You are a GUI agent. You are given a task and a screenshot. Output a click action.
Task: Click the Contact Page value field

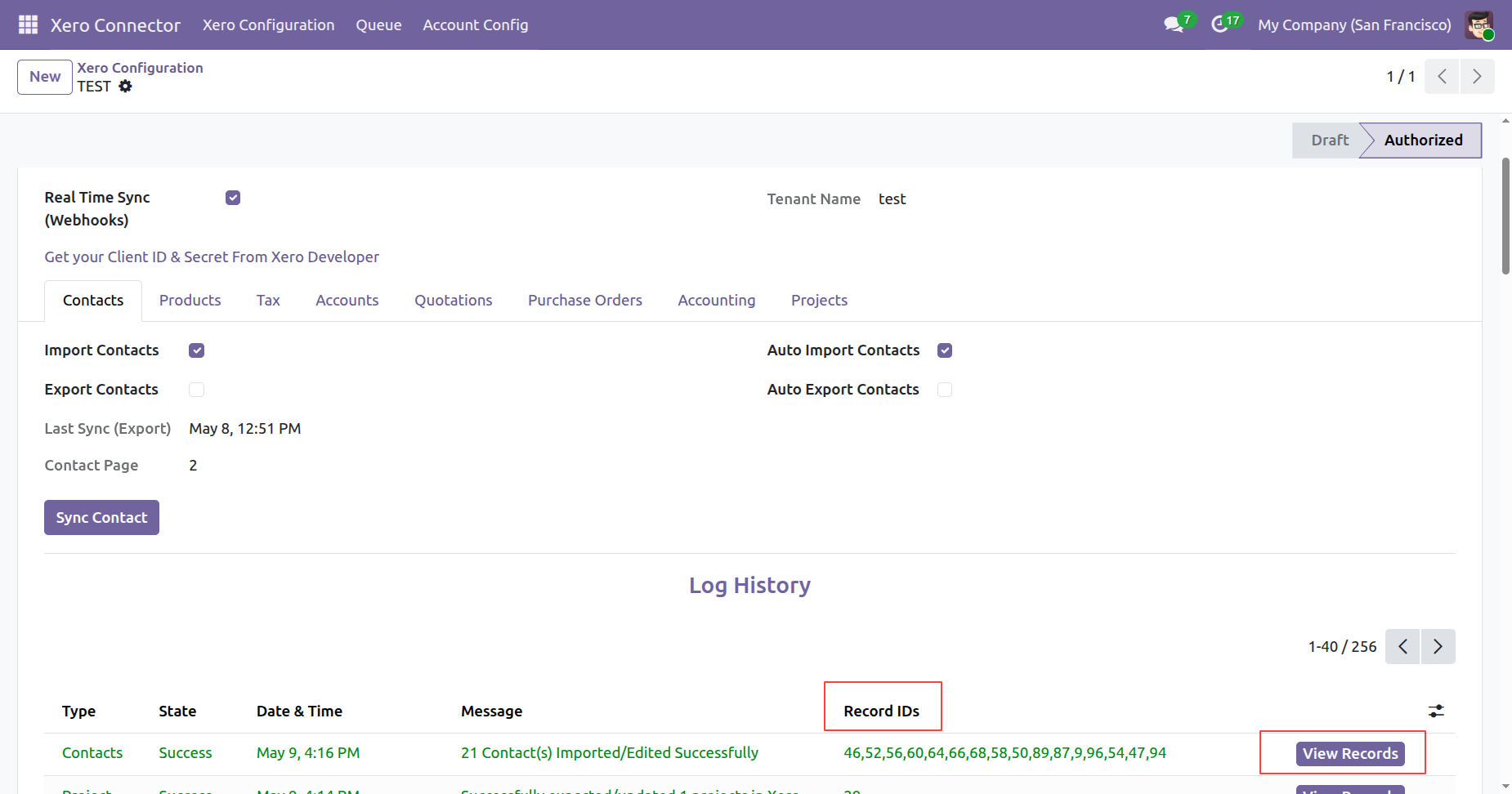coord(193,466)
